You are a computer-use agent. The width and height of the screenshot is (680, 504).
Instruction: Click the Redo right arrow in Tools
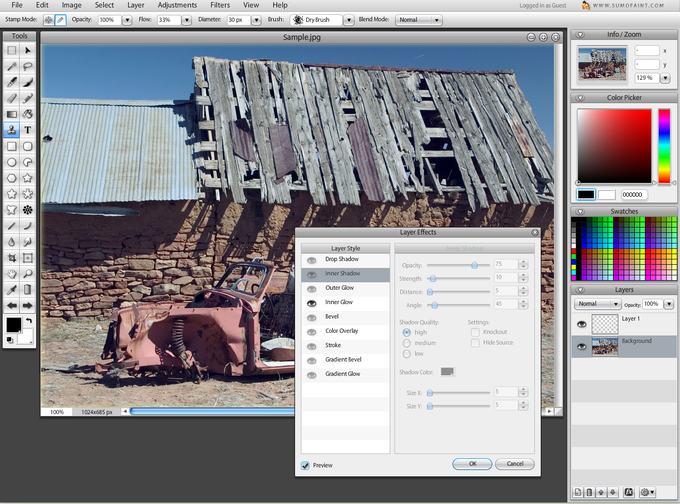27,306
